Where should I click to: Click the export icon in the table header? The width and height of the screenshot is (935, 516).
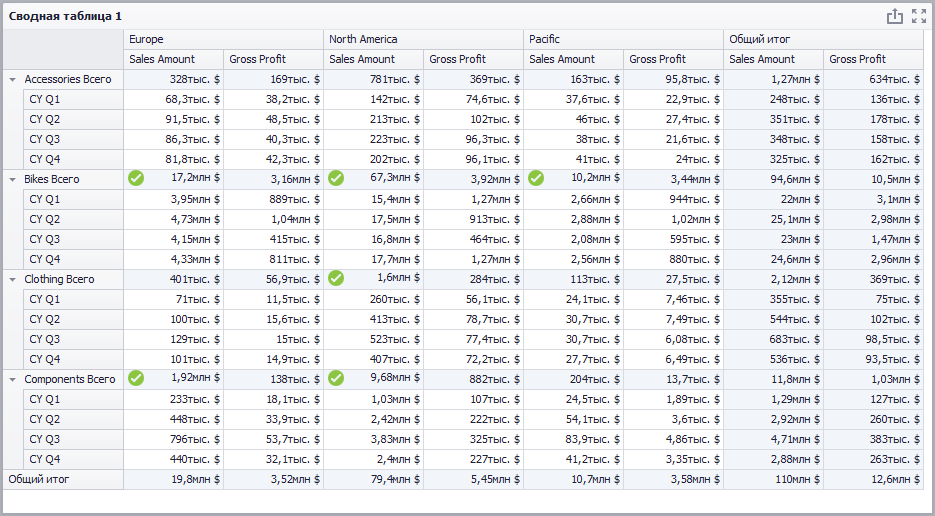click(x=894, y=17)
